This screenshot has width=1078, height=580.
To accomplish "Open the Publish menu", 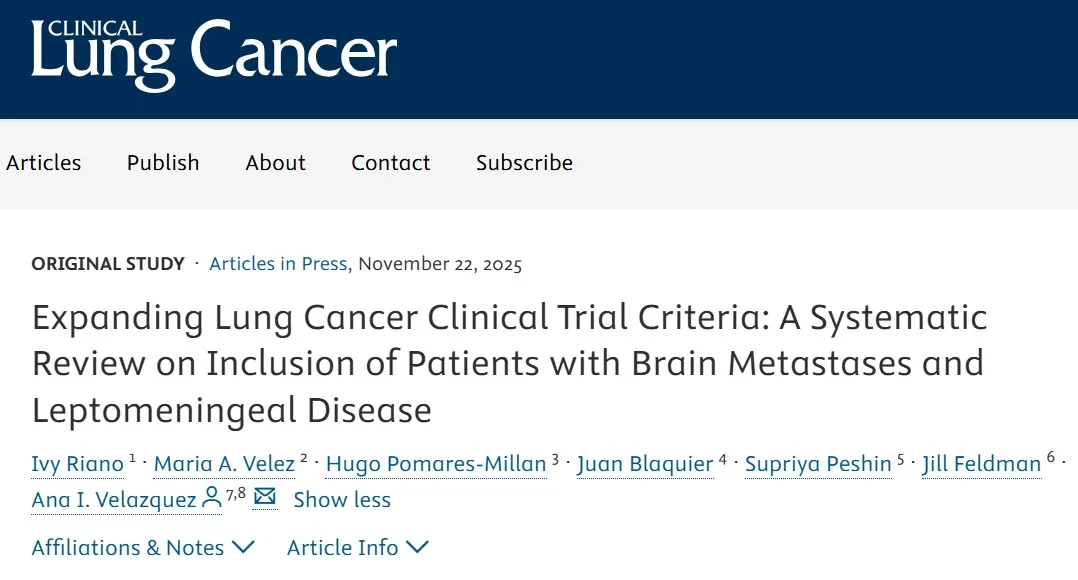I will (x=162, y=162).
